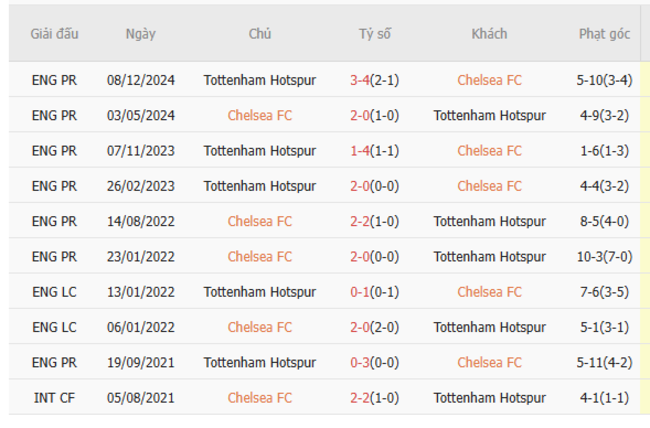Click ENG LC in the 06/01/2022 row
This screenshot has width=650, height=428.
click(54, 327)
